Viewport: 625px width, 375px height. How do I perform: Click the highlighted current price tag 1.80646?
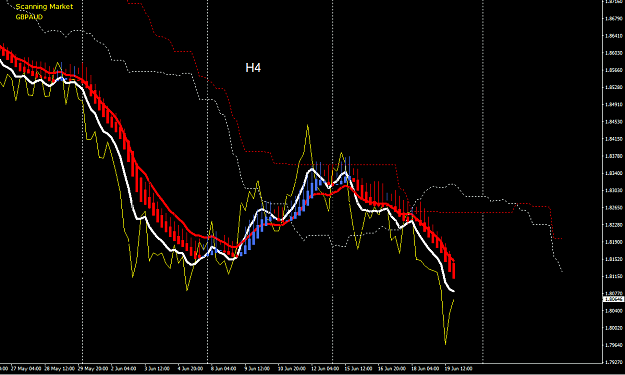click(x=614, y=298)
